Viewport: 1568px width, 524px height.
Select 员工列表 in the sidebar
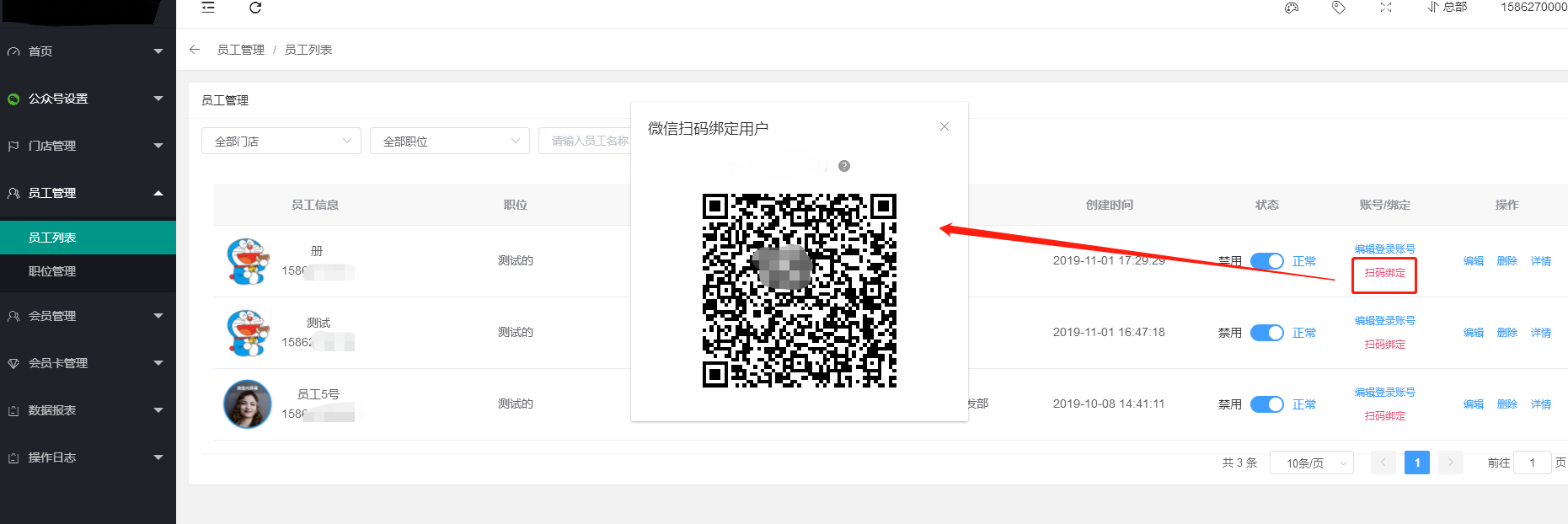(88, 238)
